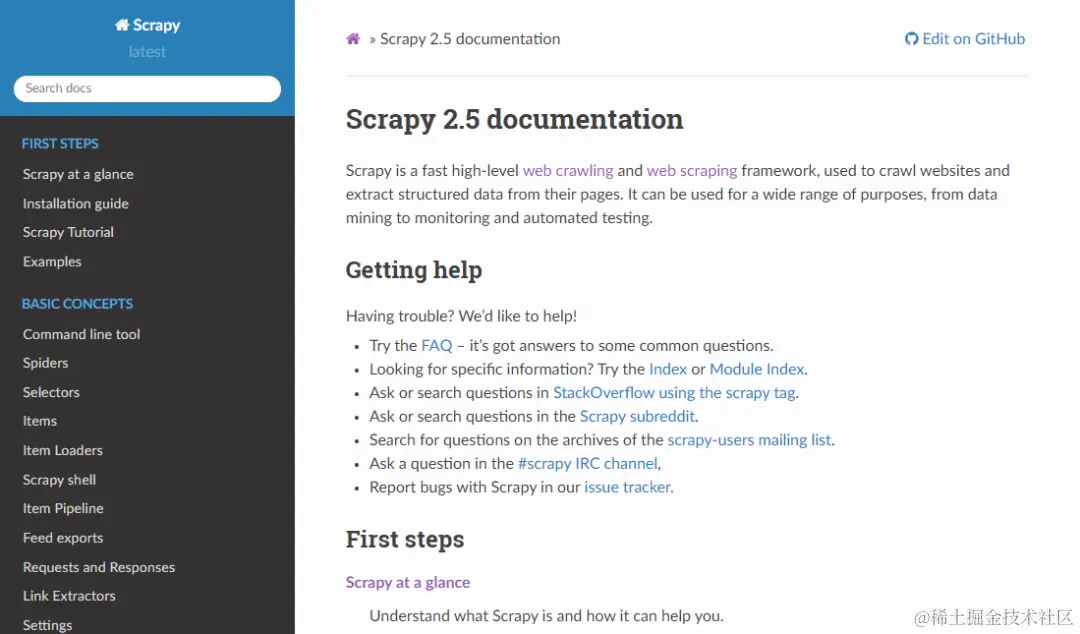Open Feed exports page
Screen dimensions: 1080x634
(x=63, y=538)
